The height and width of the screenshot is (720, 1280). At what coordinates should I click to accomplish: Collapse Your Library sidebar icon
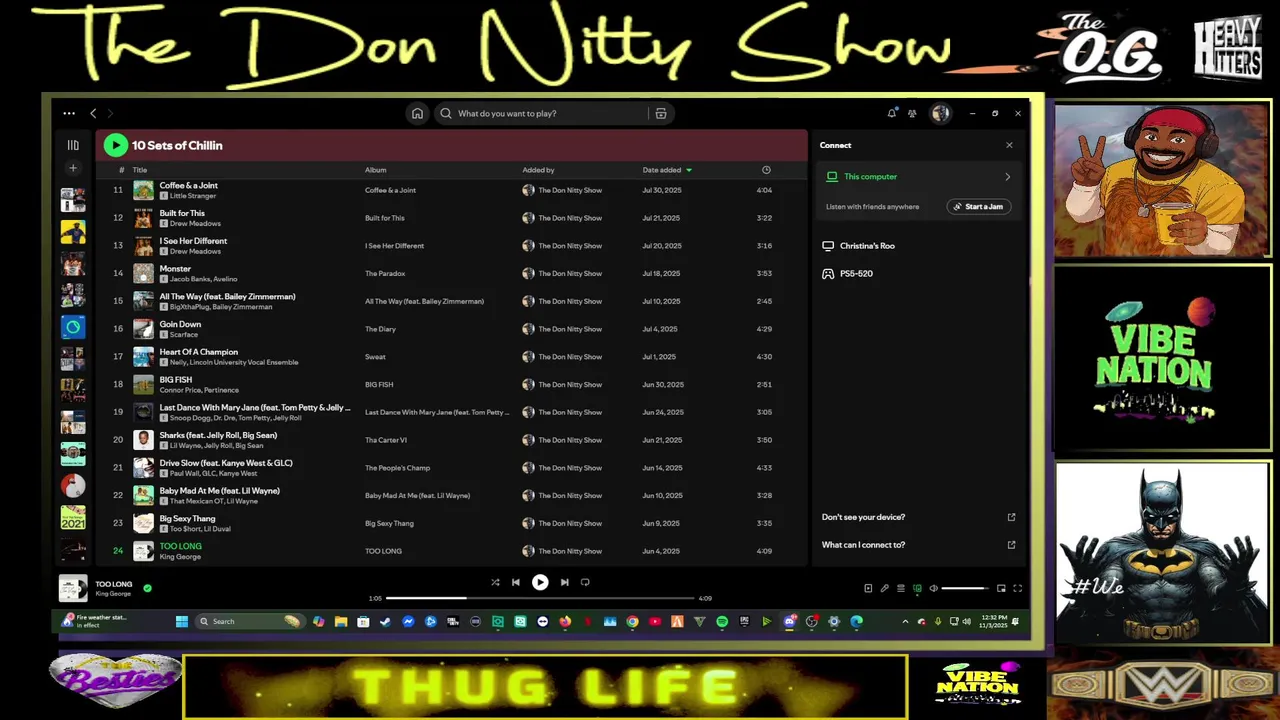click(73, 145)
